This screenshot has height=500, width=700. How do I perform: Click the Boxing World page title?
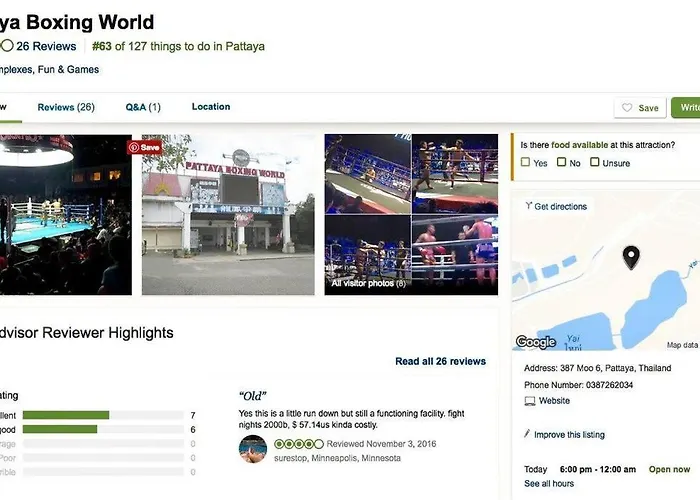pos(77,22)
